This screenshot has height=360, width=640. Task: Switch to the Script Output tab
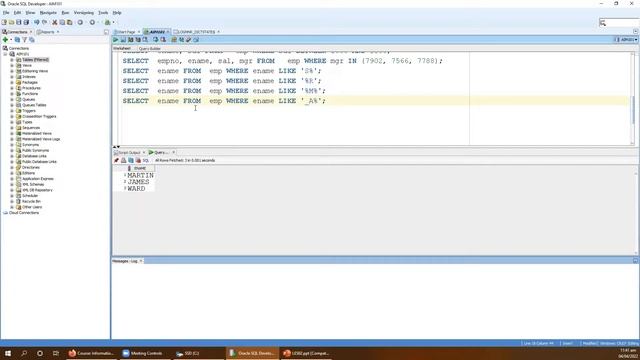129,152
